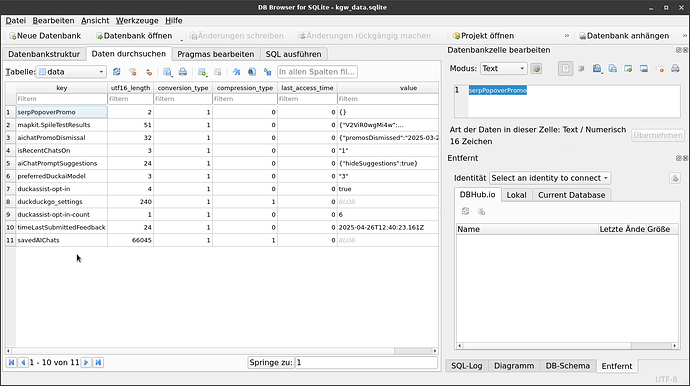
Task: Click the set cell to NULL icon
Action: tap(660, 69)
